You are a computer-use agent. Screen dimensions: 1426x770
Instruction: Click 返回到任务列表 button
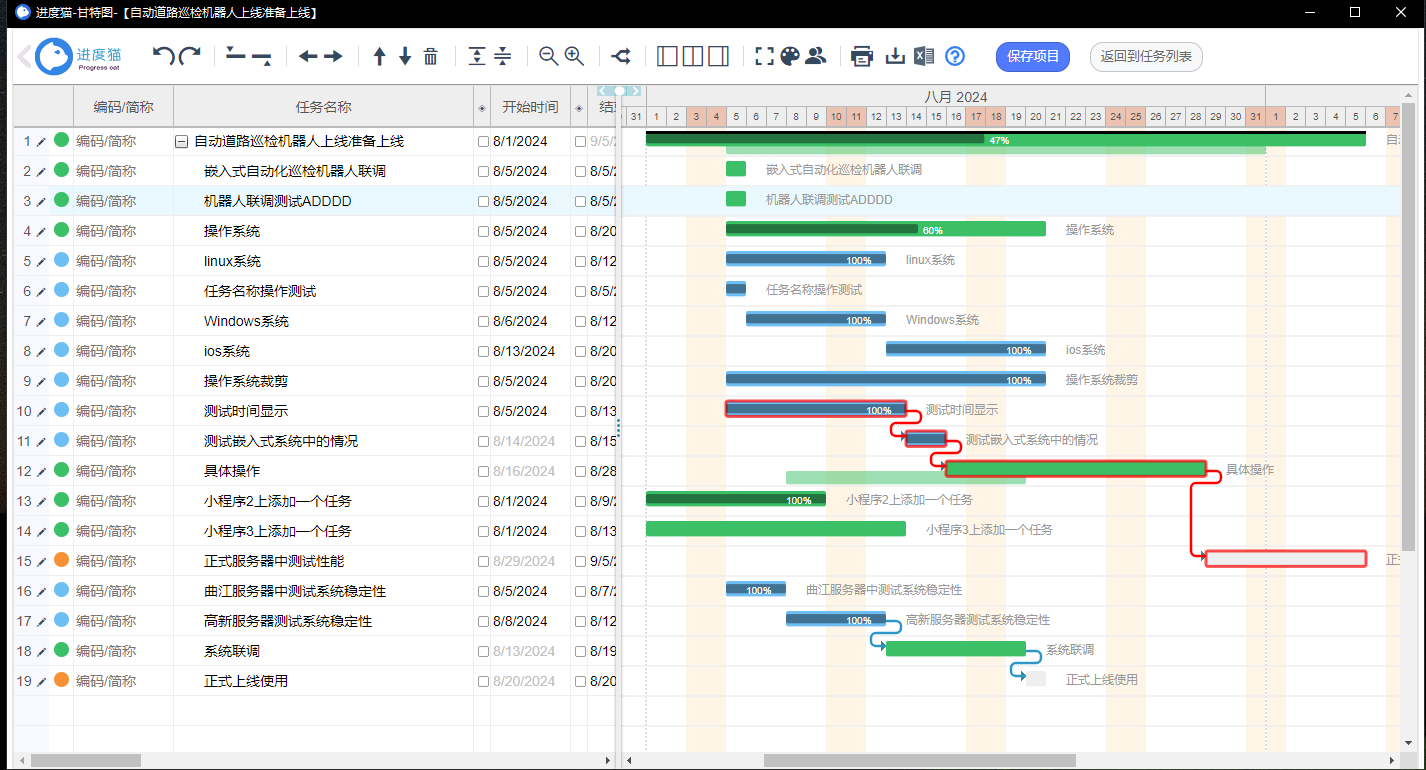[1146, 57]
